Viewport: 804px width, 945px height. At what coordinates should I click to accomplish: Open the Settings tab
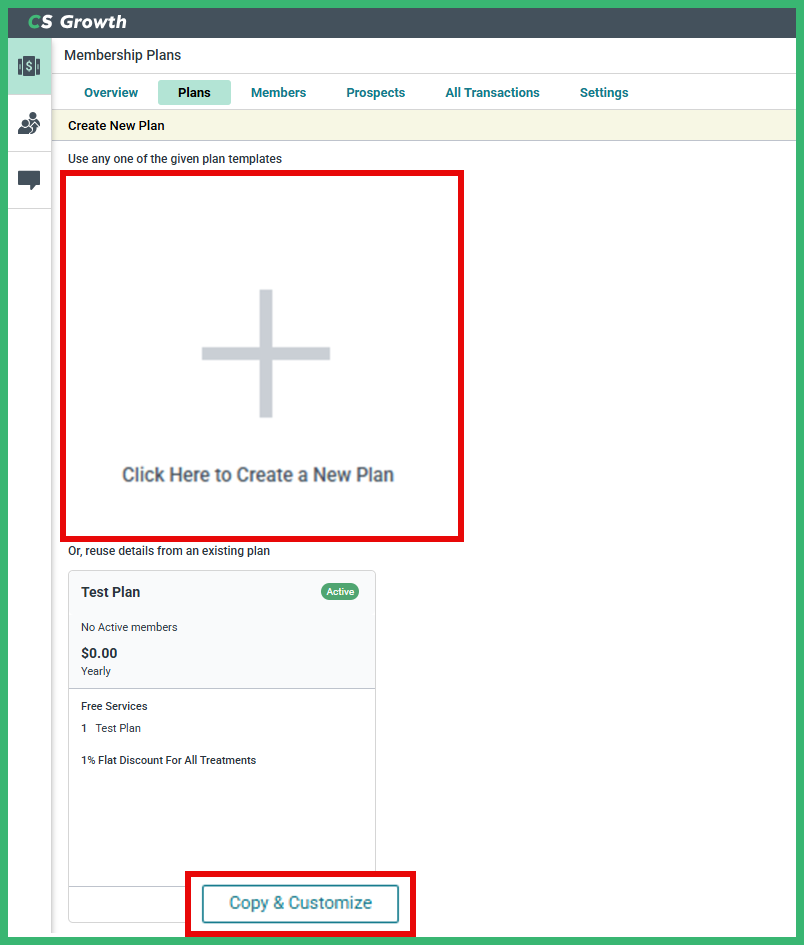click(x=603, y=92)
